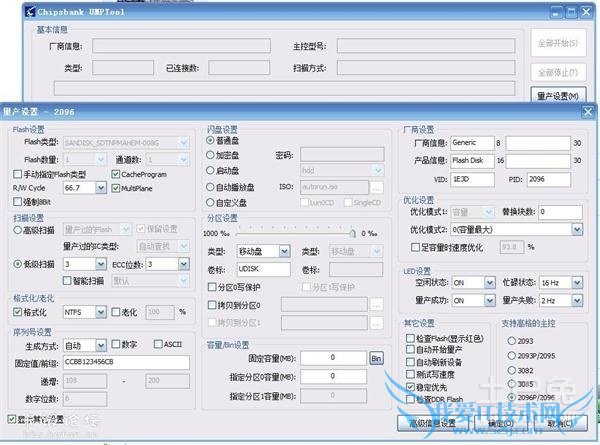Enable 自动开始量产 checkbox

(410, 350)
